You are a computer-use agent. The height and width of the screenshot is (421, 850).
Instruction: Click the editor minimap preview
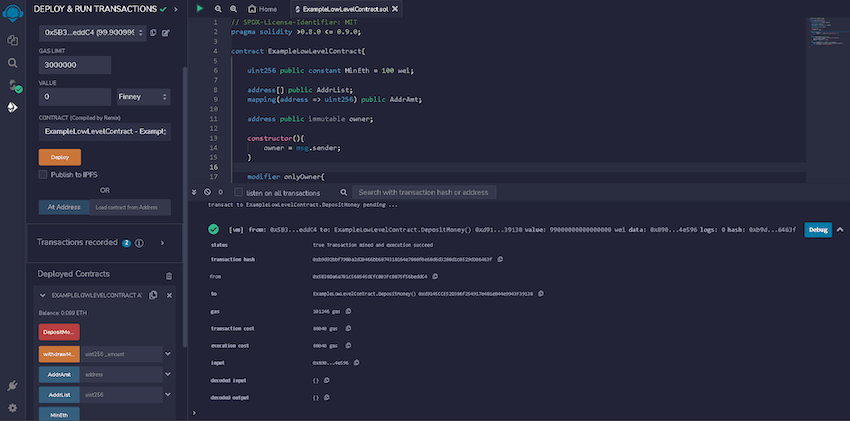point(827,33)
